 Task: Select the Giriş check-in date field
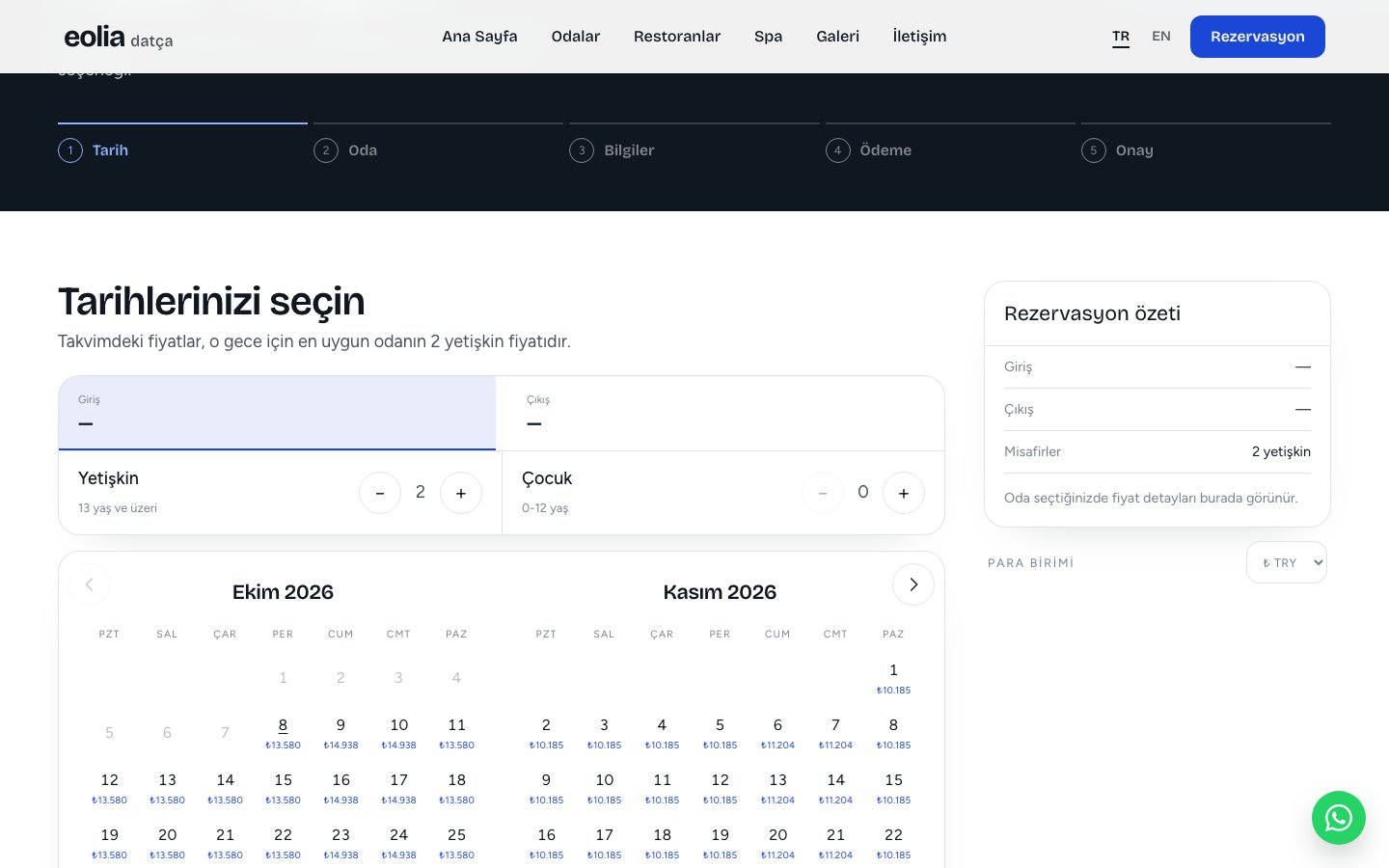(x=277, y=413)
